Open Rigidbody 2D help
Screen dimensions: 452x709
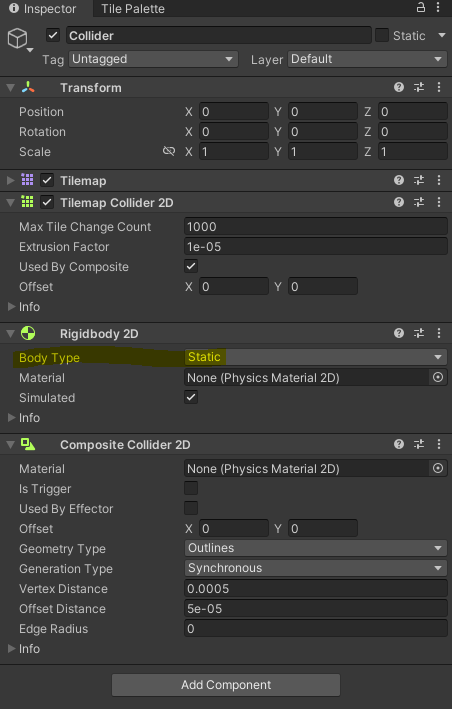tap(399, 333)
